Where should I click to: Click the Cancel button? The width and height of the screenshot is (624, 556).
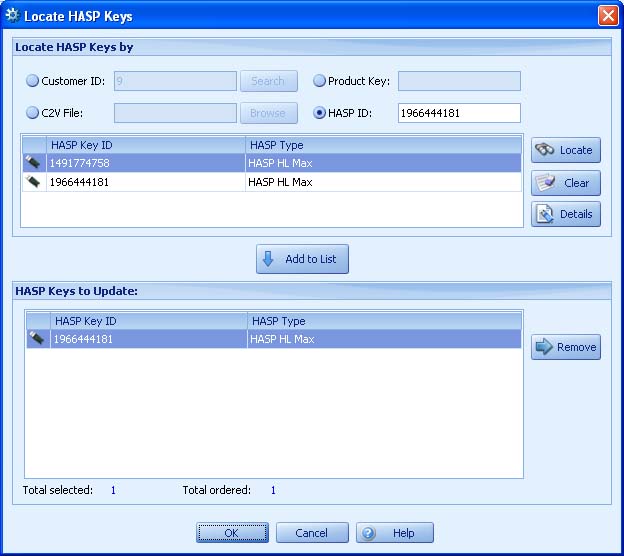point(312,533)
